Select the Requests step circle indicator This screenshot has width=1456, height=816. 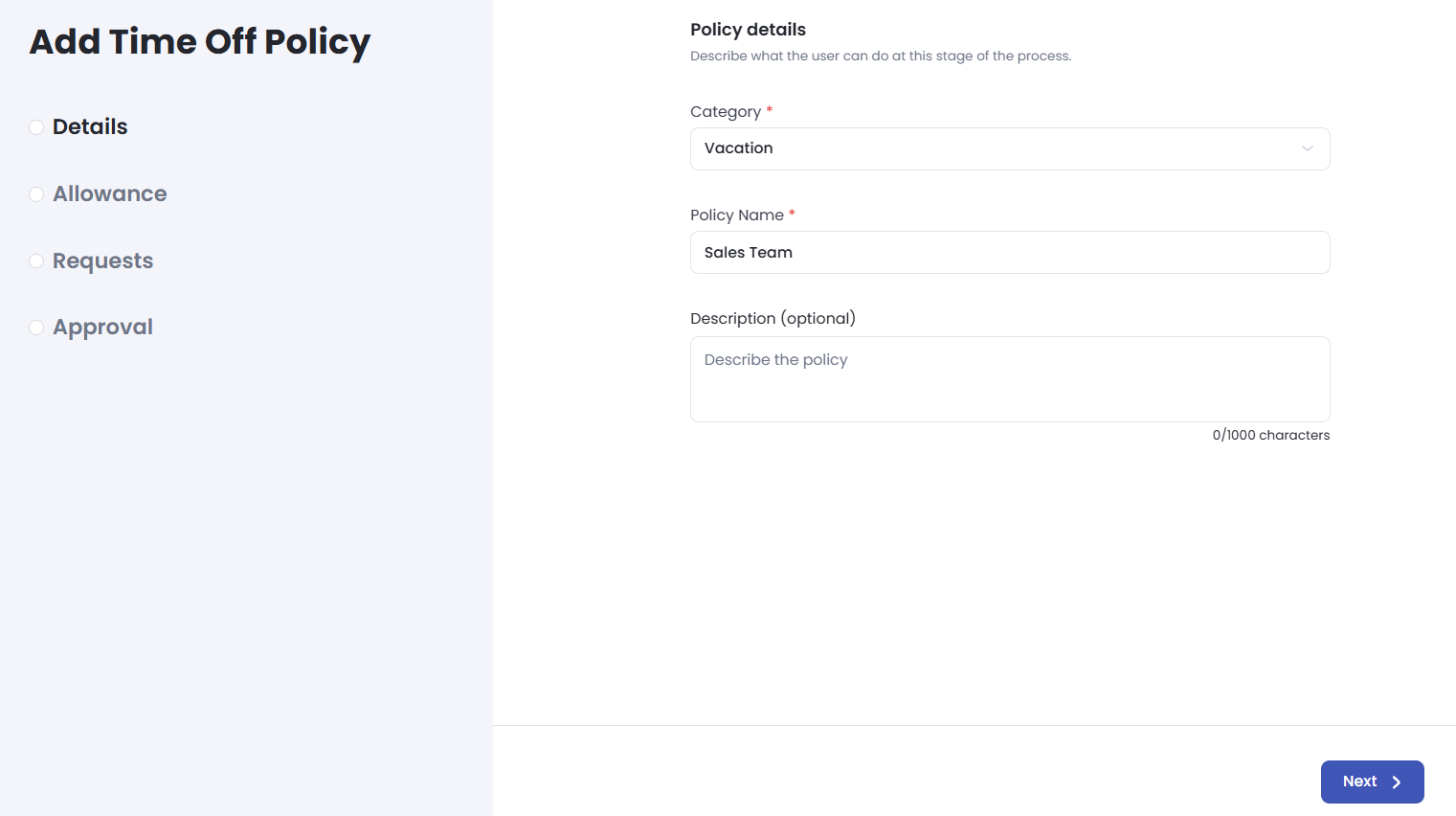(36, 261)
